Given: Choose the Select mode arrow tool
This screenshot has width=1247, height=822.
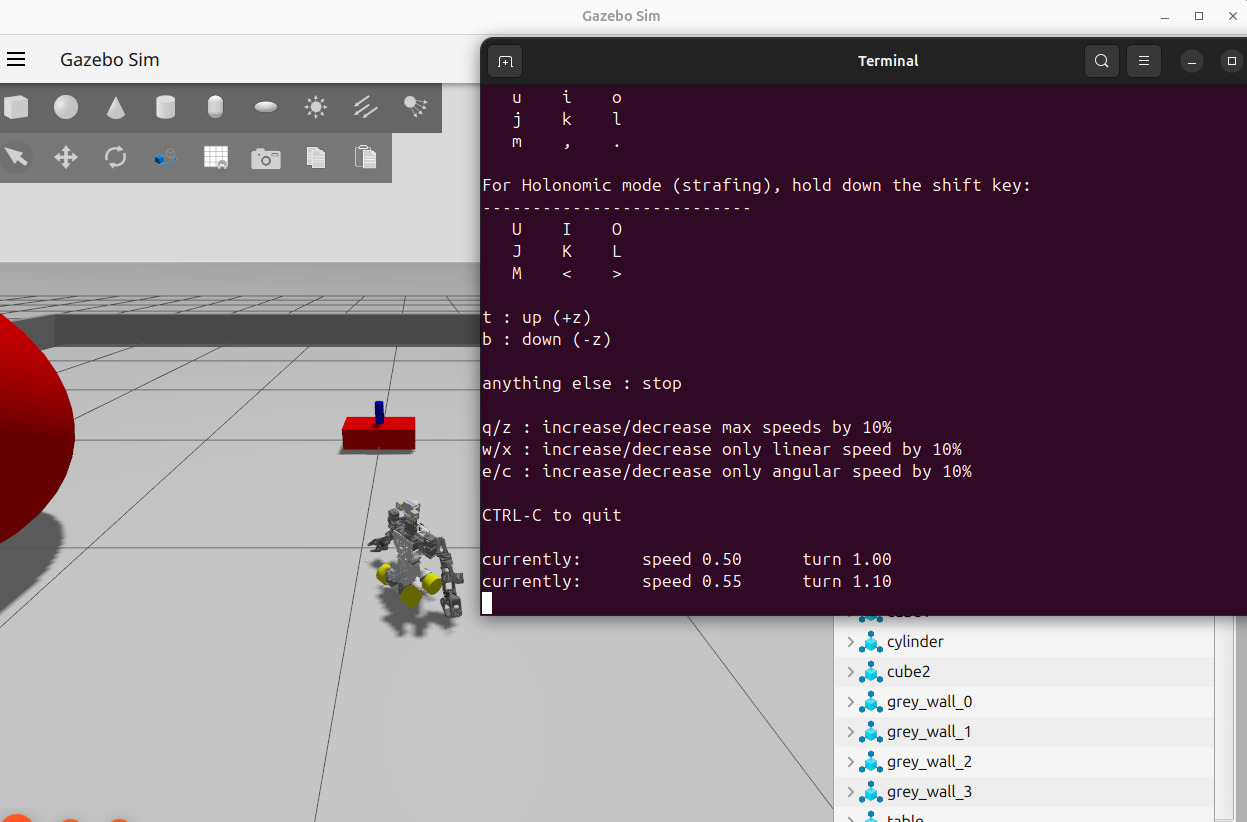Looking at the screenshot, I should tap(16, 157).
